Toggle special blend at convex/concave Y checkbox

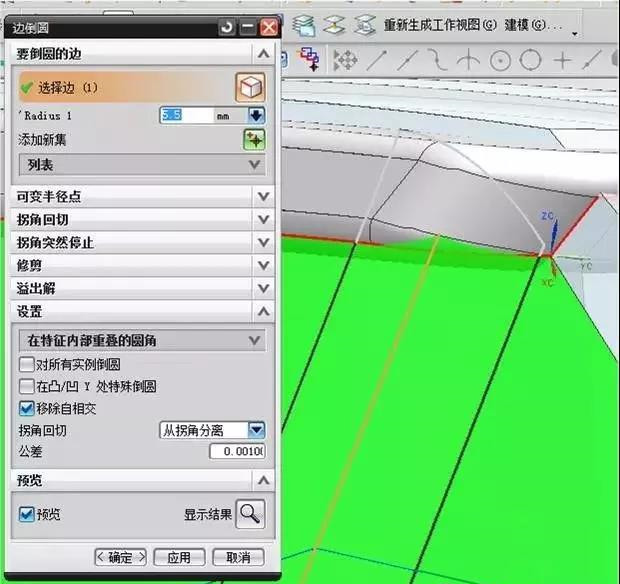27,386
